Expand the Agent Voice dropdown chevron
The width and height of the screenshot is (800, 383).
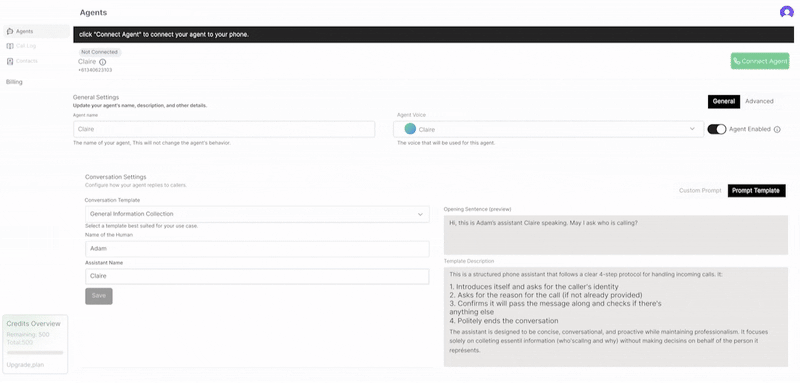692,129
